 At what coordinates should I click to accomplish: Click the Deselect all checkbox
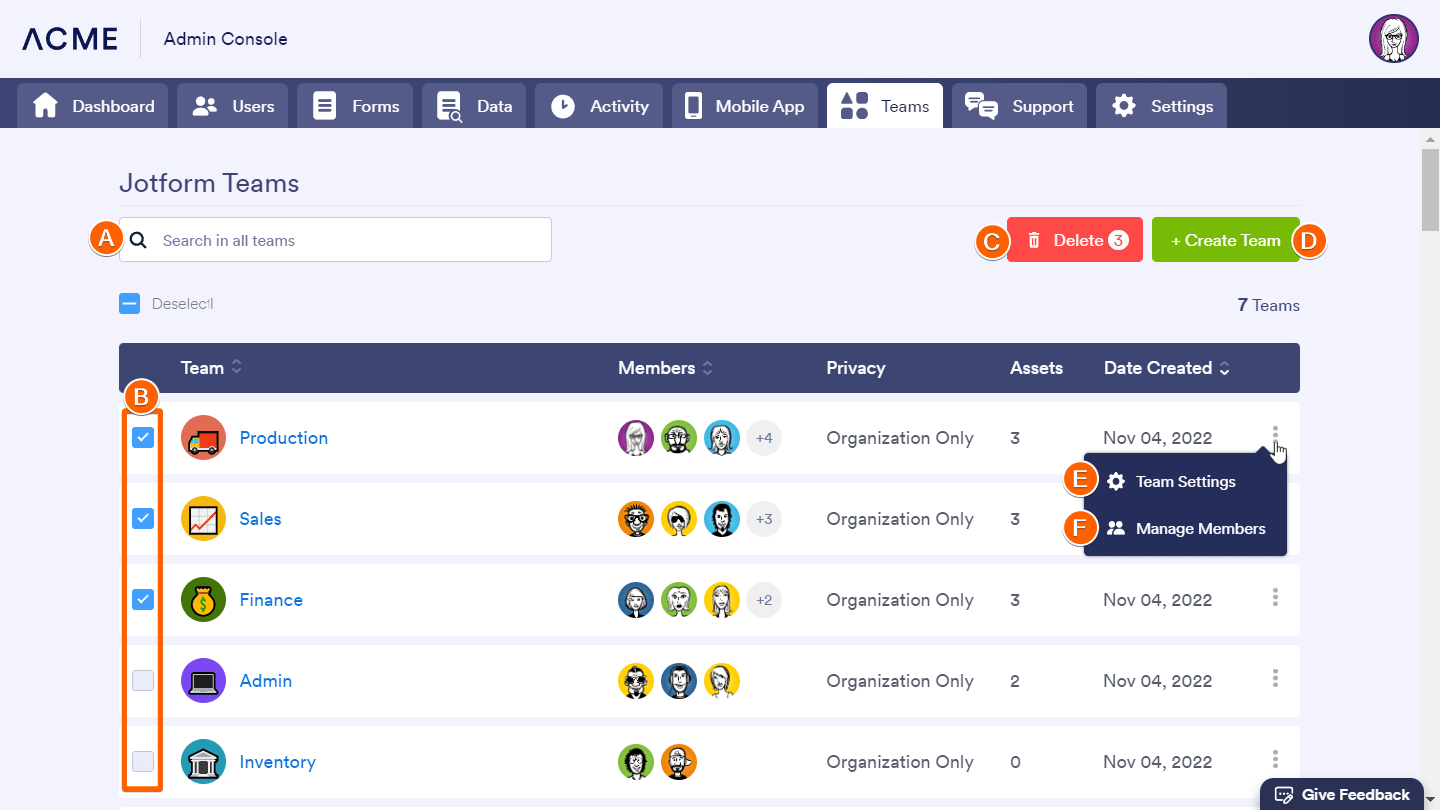[130, 304]
